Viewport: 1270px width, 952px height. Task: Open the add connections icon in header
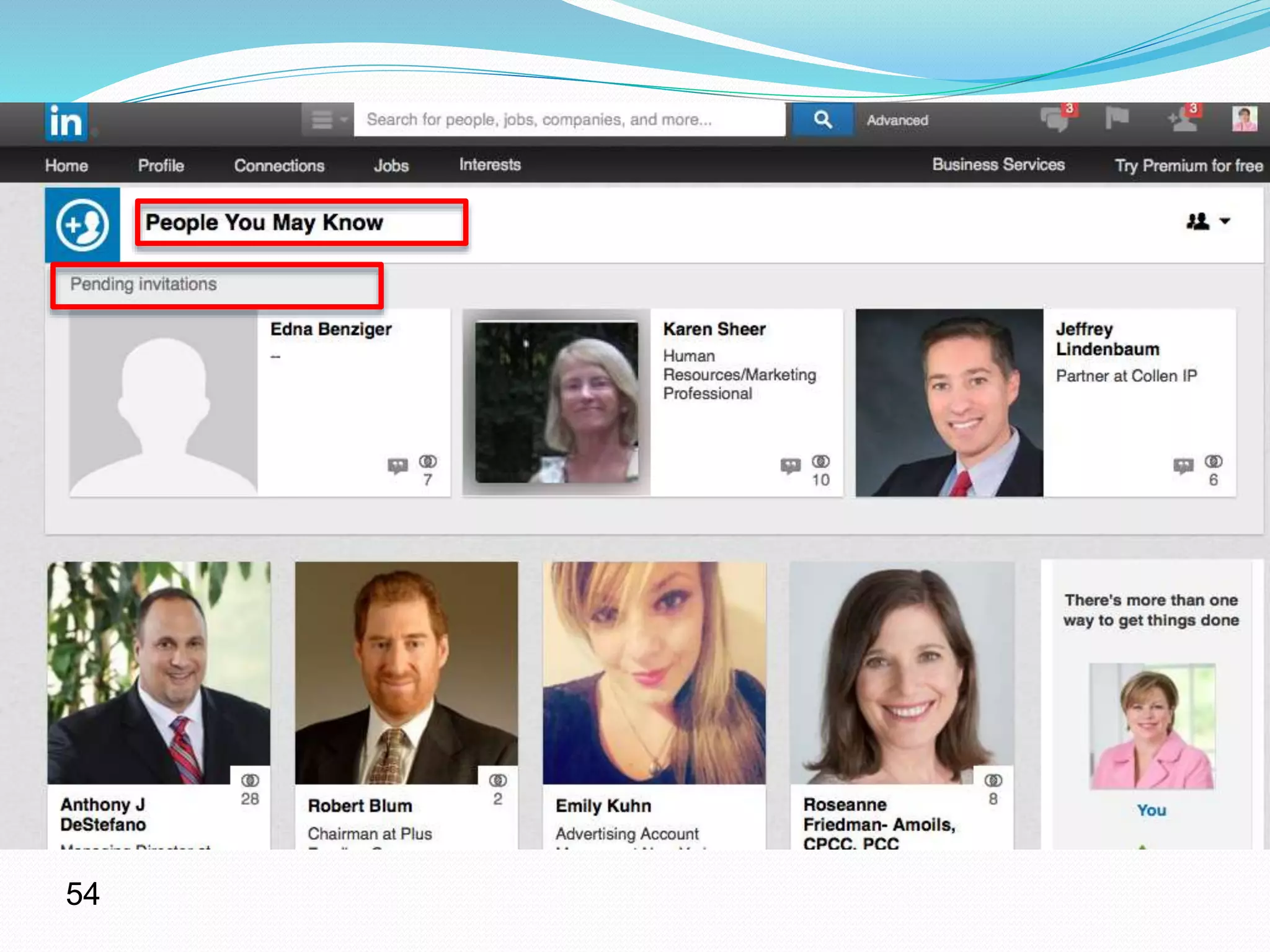click(x=1182, y=119)
